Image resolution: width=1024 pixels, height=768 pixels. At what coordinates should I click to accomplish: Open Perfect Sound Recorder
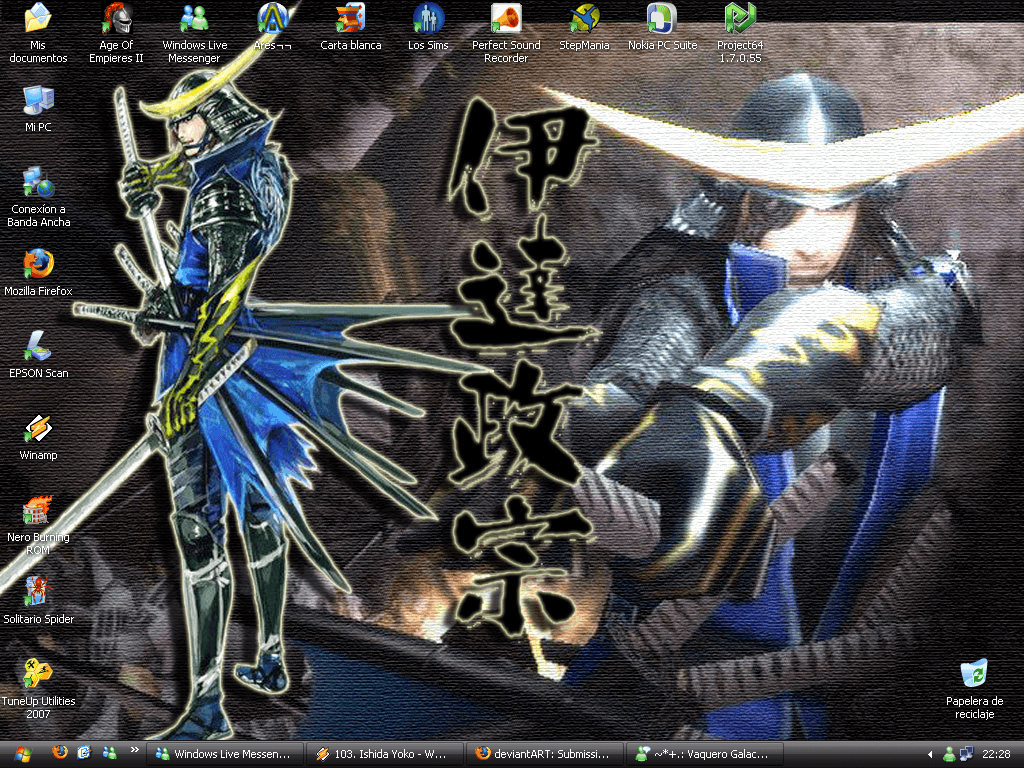pos(505,22)
